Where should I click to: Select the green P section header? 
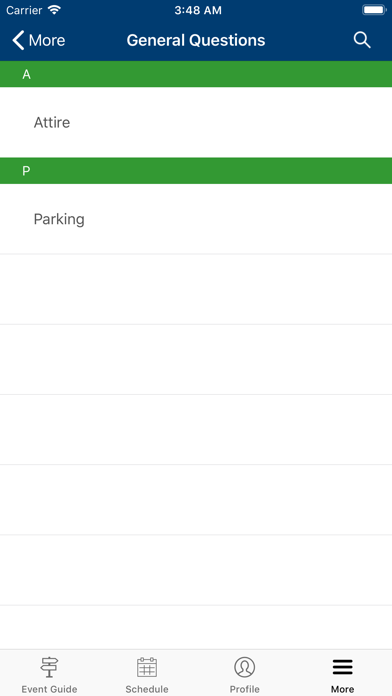pyautogui.click(x=196, y=171)
